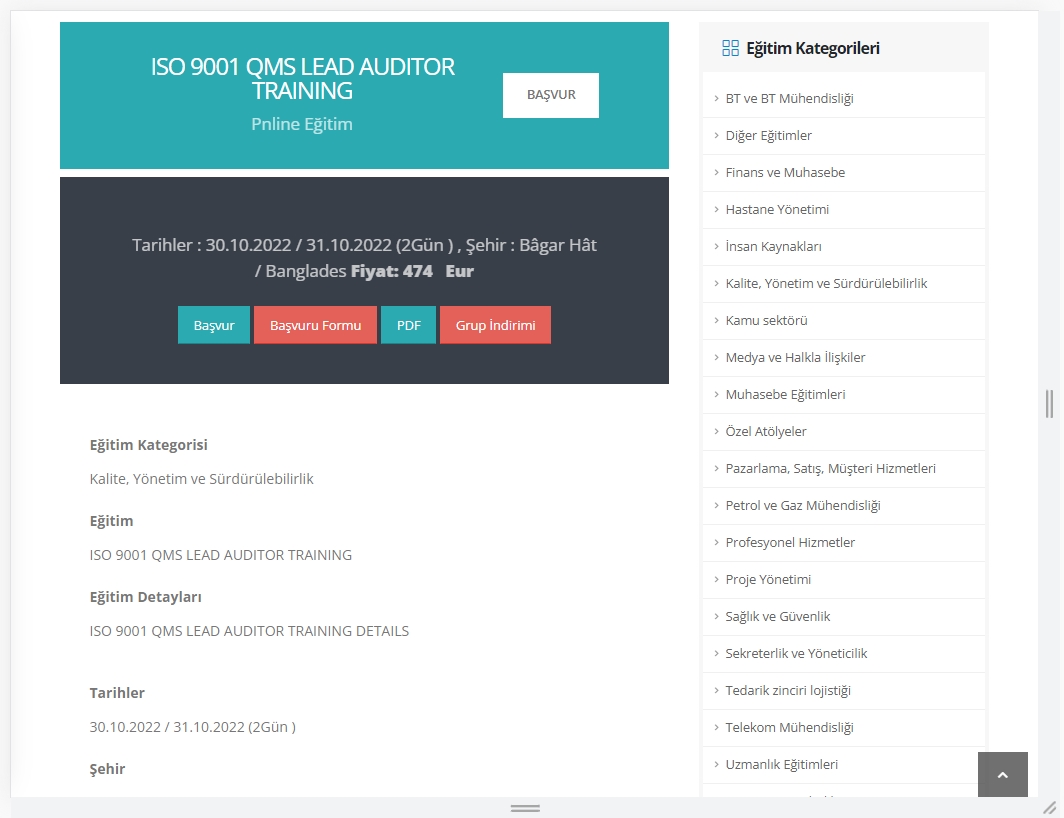1064x818 pixels.
Task: Open Özel Atölyeler category
Action: [765, 432]
